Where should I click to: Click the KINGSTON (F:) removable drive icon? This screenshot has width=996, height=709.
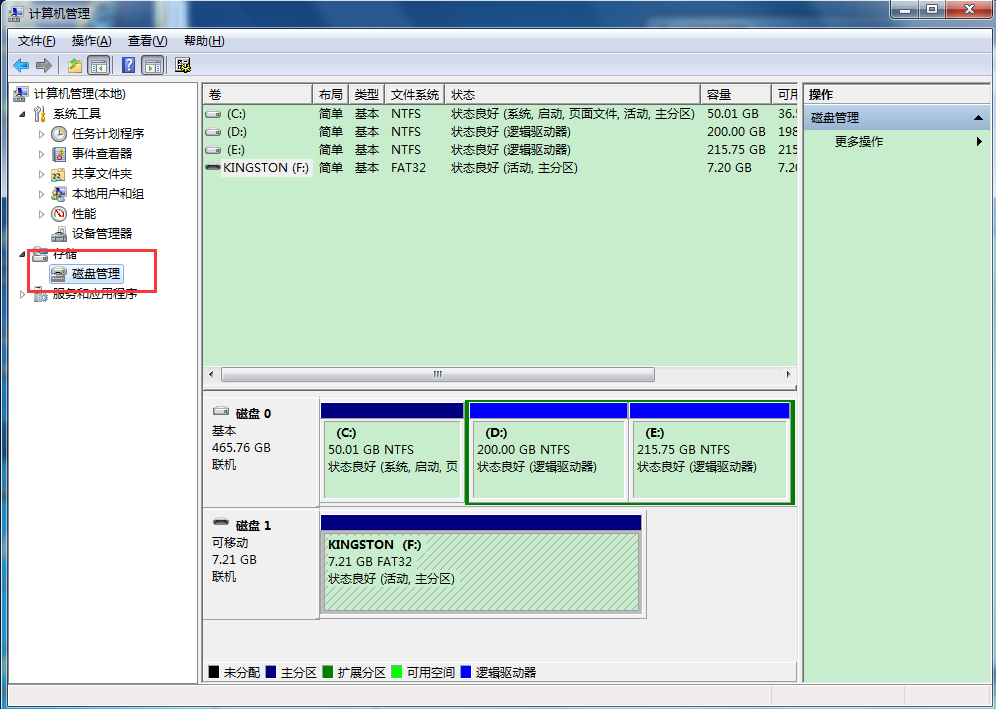point(213,167)
